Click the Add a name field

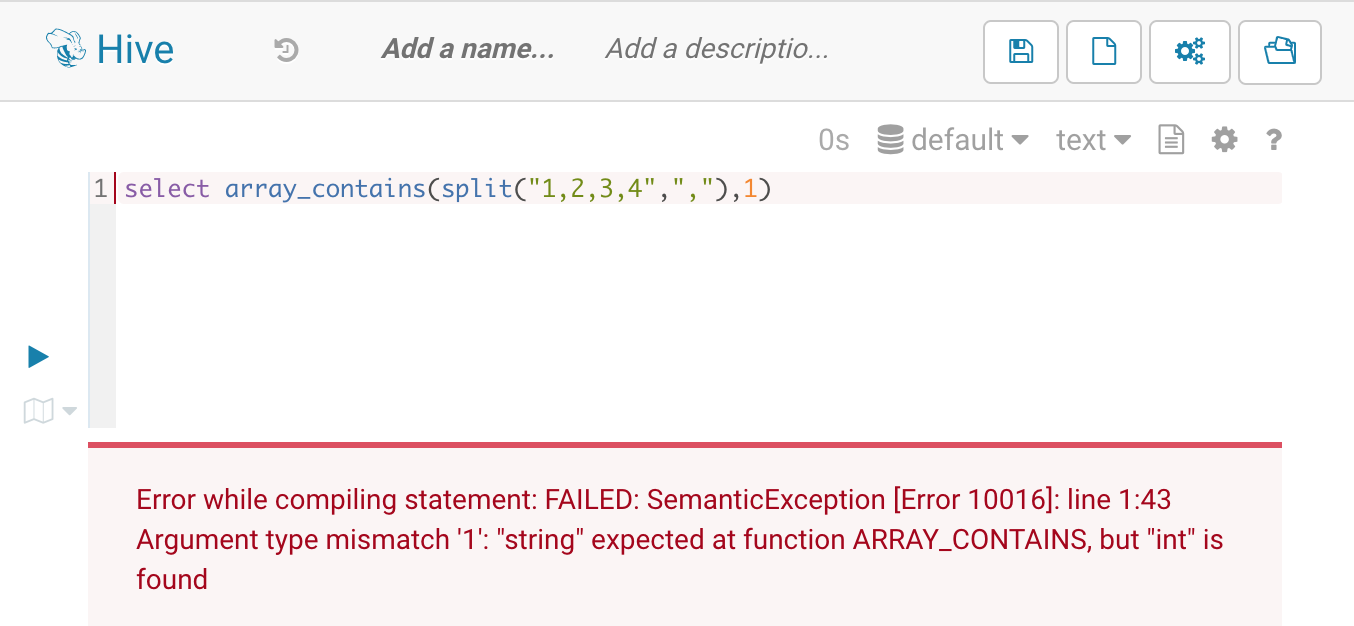[x=468, y=49]
